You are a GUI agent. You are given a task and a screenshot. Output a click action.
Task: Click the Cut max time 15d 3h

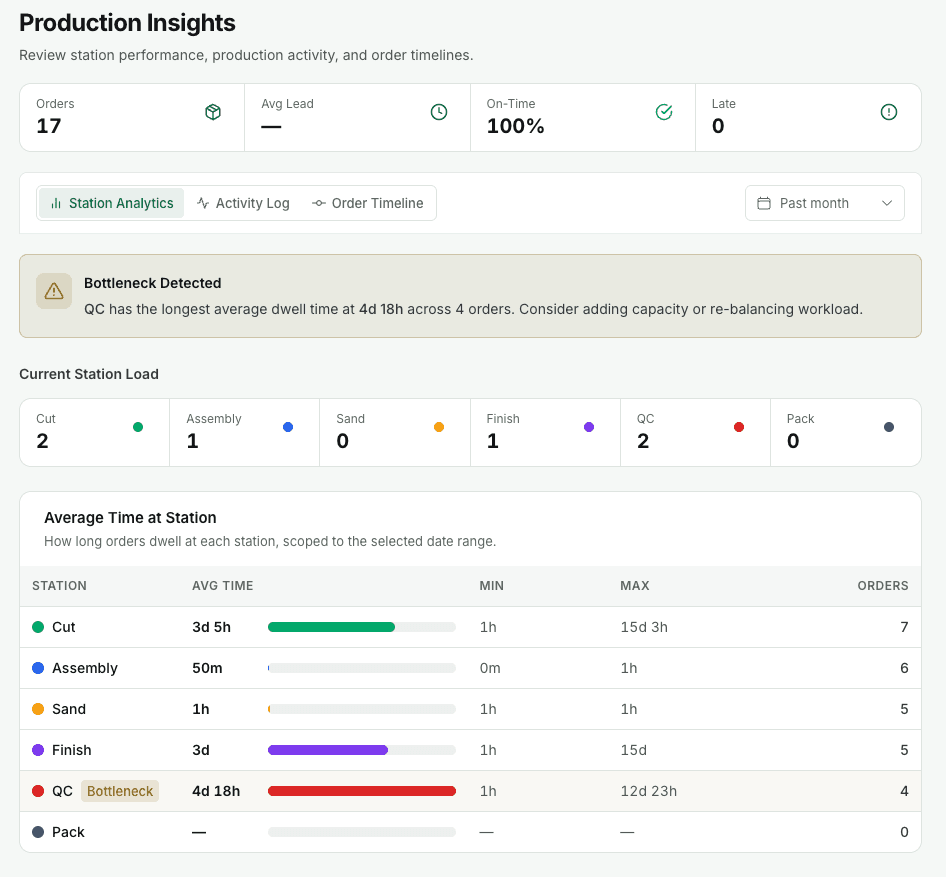click(644, 627)
